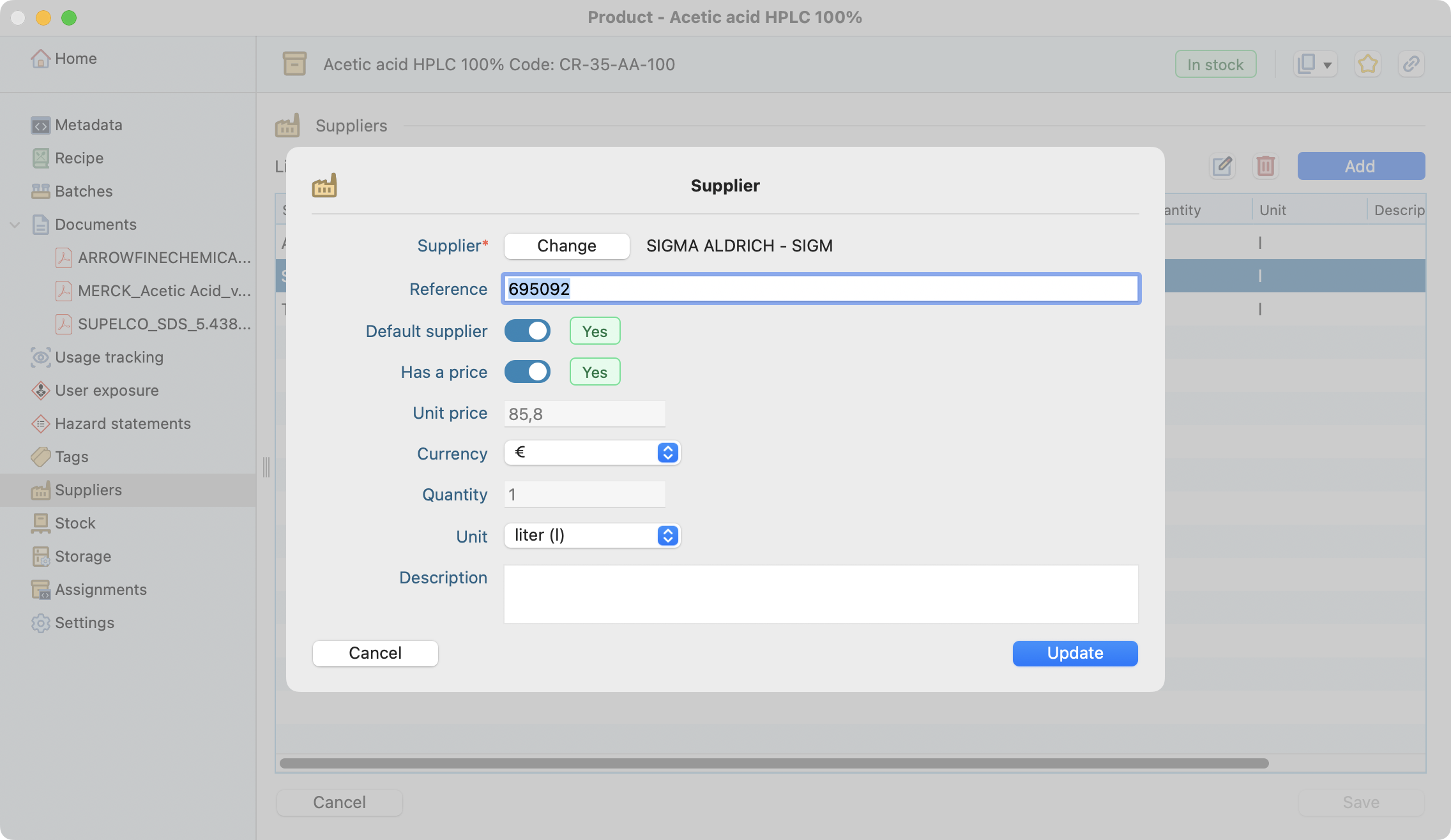
Task: Click the edit supplier pencil icon
Action: click(x=1222, y=167)
